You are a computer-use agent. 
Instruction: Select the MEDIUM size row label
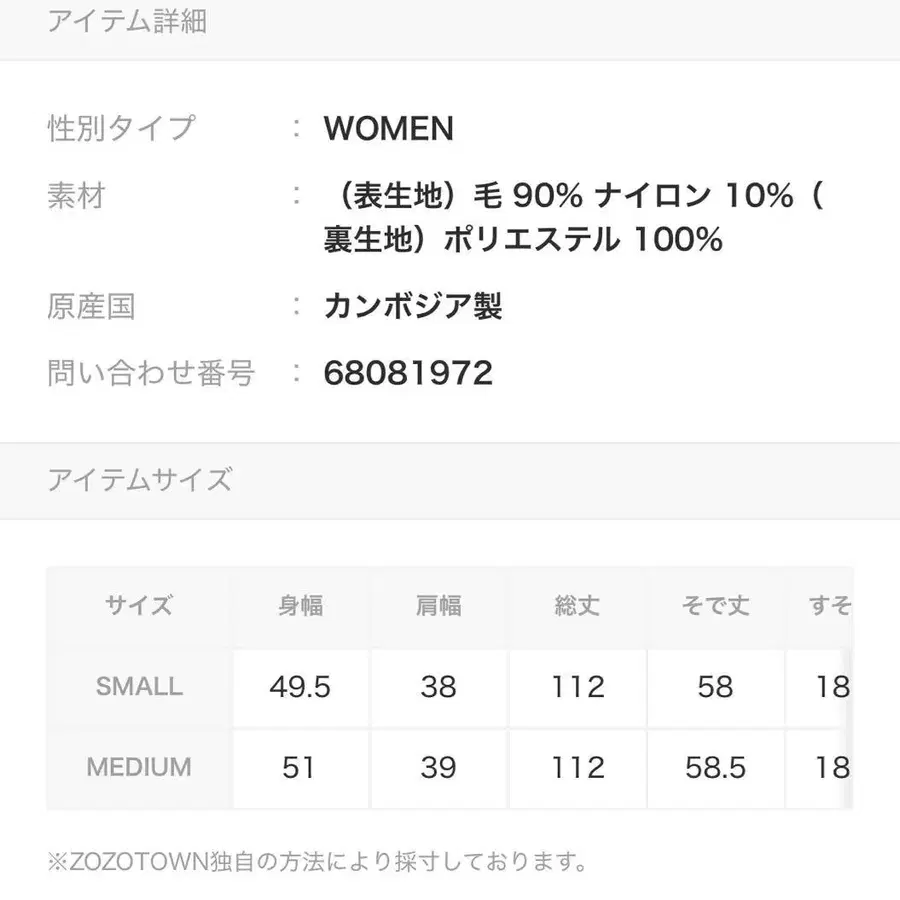(x=139, y=767)
